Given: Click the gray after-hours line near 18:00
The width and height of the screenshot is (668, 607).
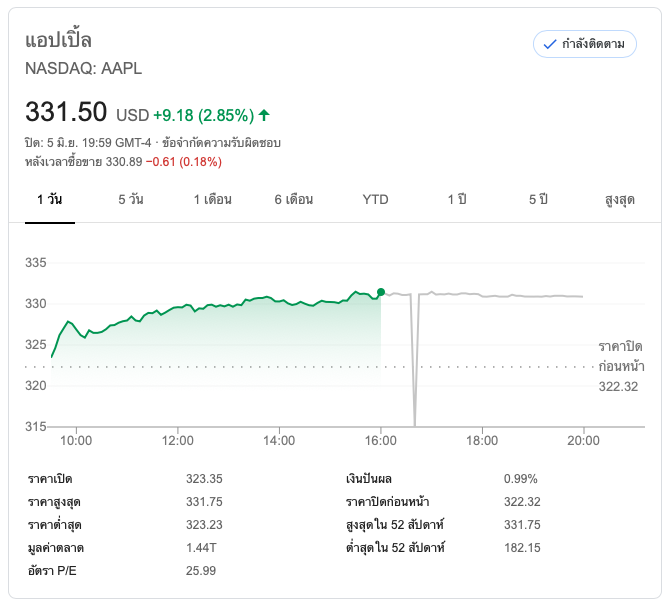Looking at the screenshot, I should point(482,296).
